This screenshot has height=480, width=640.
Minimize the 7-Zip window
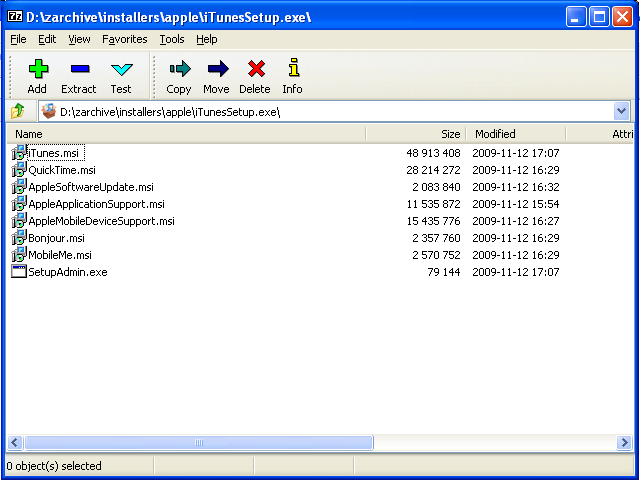click(576, 17)
